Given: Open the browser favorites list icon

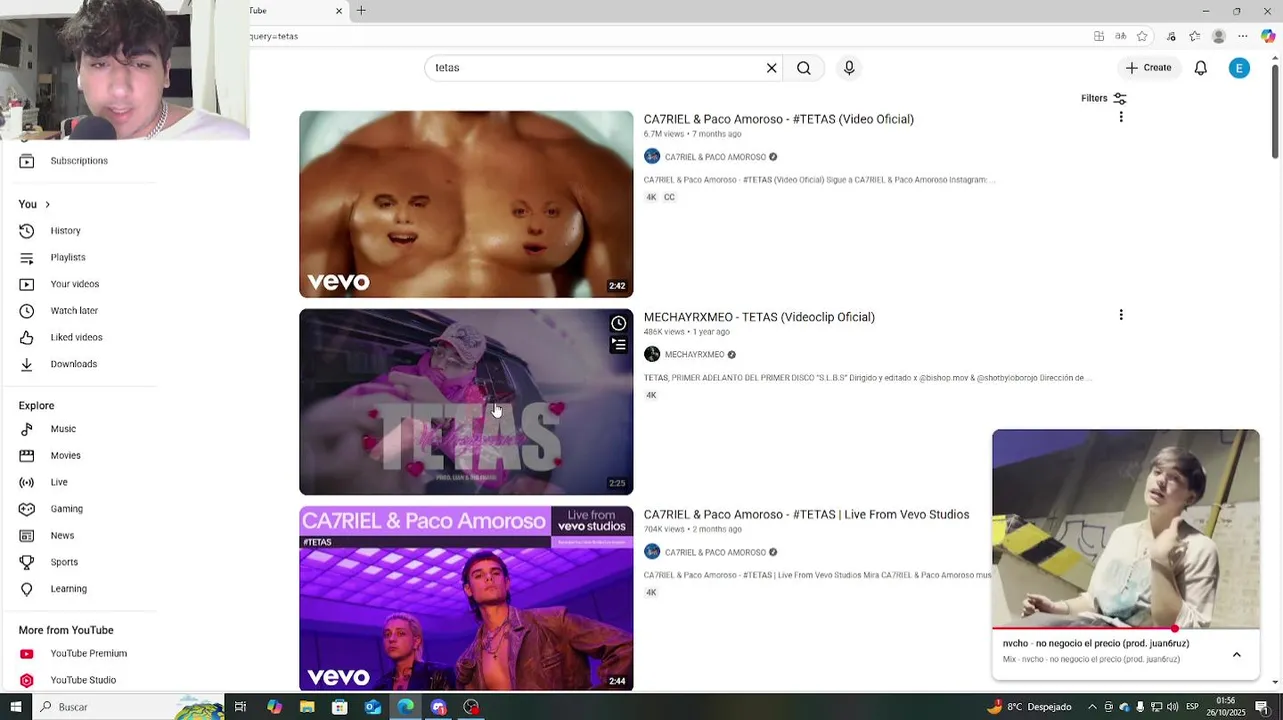Looking at the screenshot, I should tap(1194, 36).
